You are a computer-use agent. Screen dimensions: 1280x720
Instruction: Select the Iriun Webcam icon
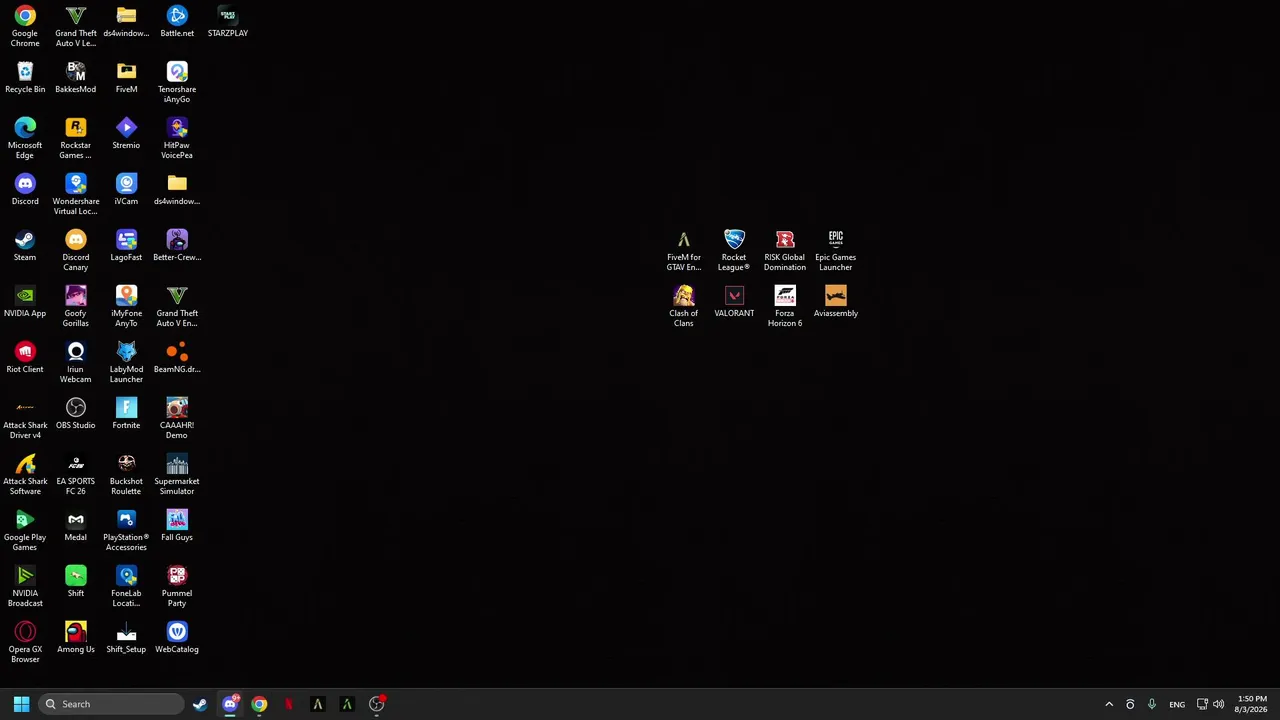click(76, 362)
